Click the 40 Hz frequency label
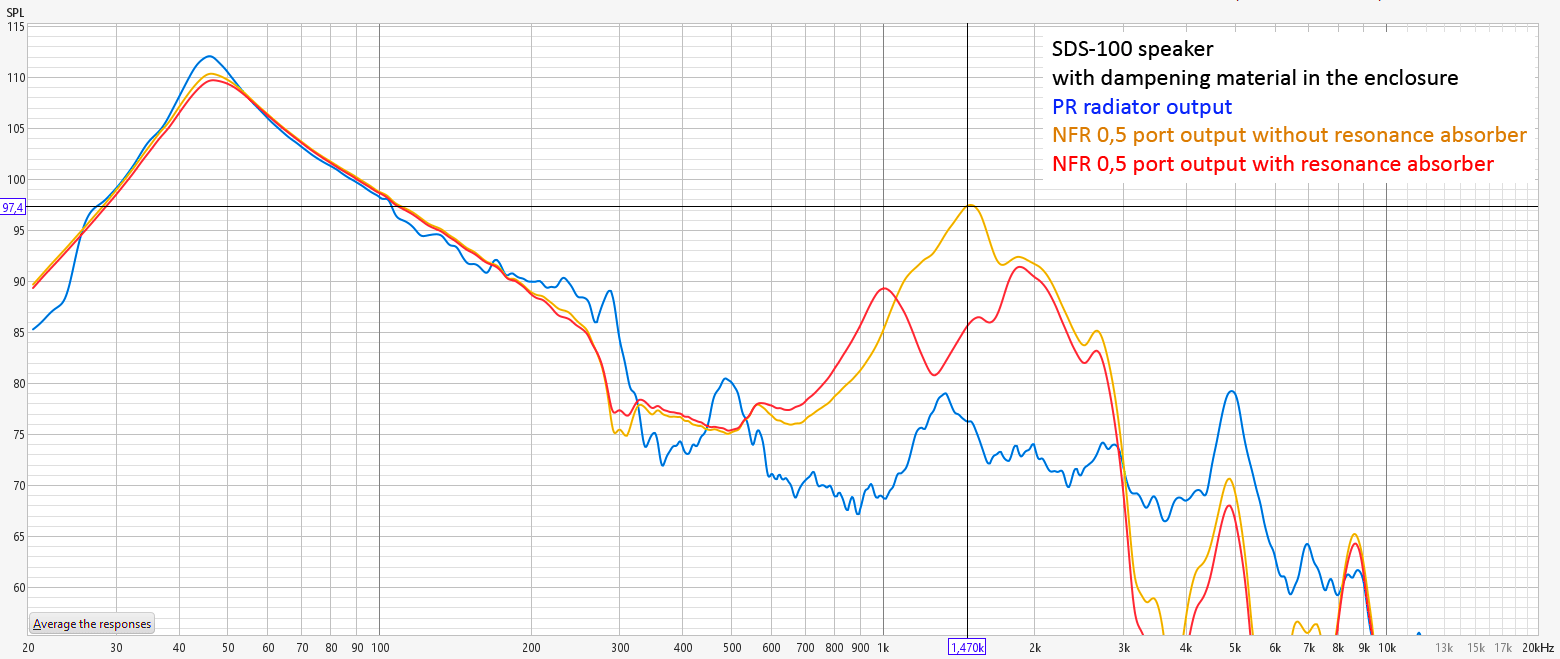Viewport: 1560px width, 659px height. [180, 648]
